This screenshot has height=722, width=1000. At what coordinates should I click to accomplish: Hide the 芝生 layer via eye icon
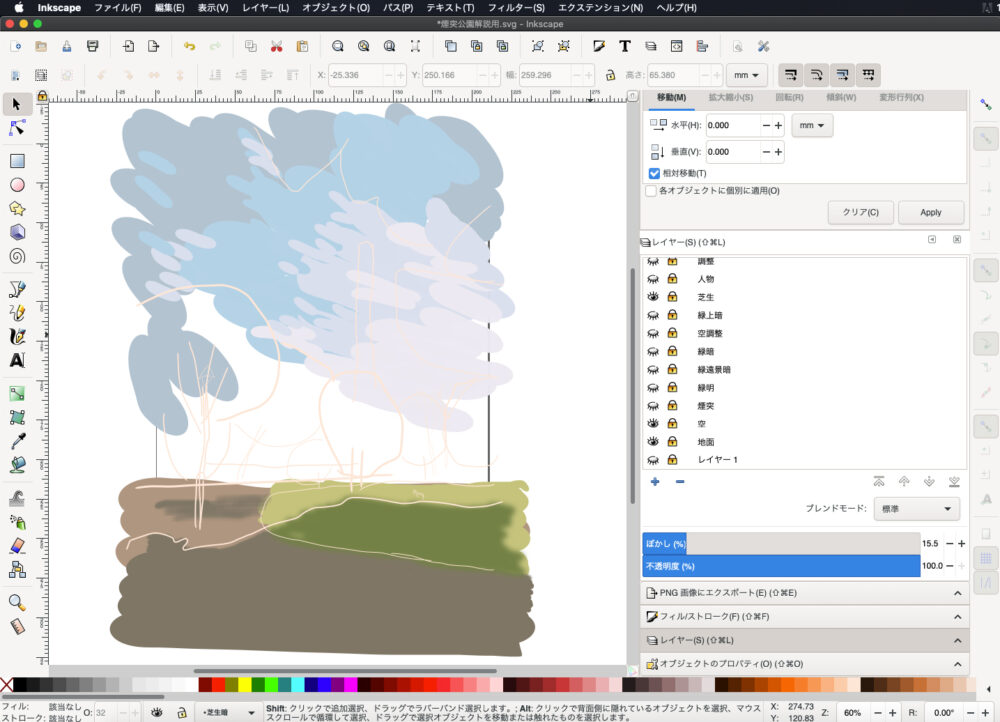pyautogui.click(x=653, y=297)
